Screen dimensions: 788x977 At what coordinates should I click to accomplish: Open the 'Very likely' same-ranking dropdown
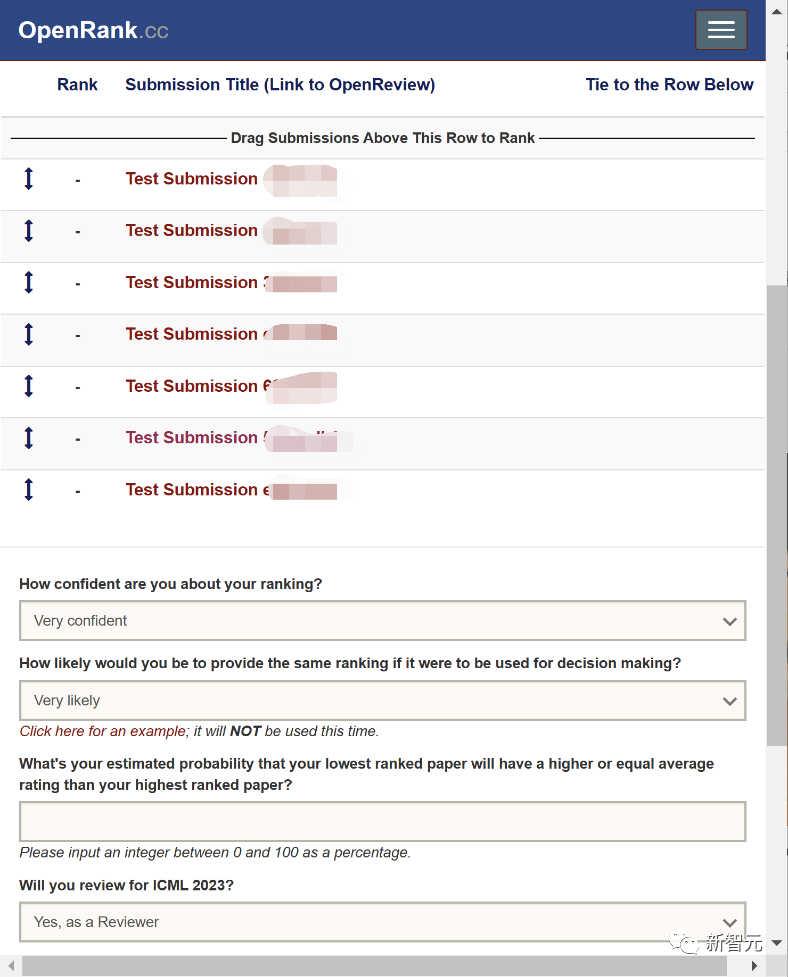pos(382,701)
